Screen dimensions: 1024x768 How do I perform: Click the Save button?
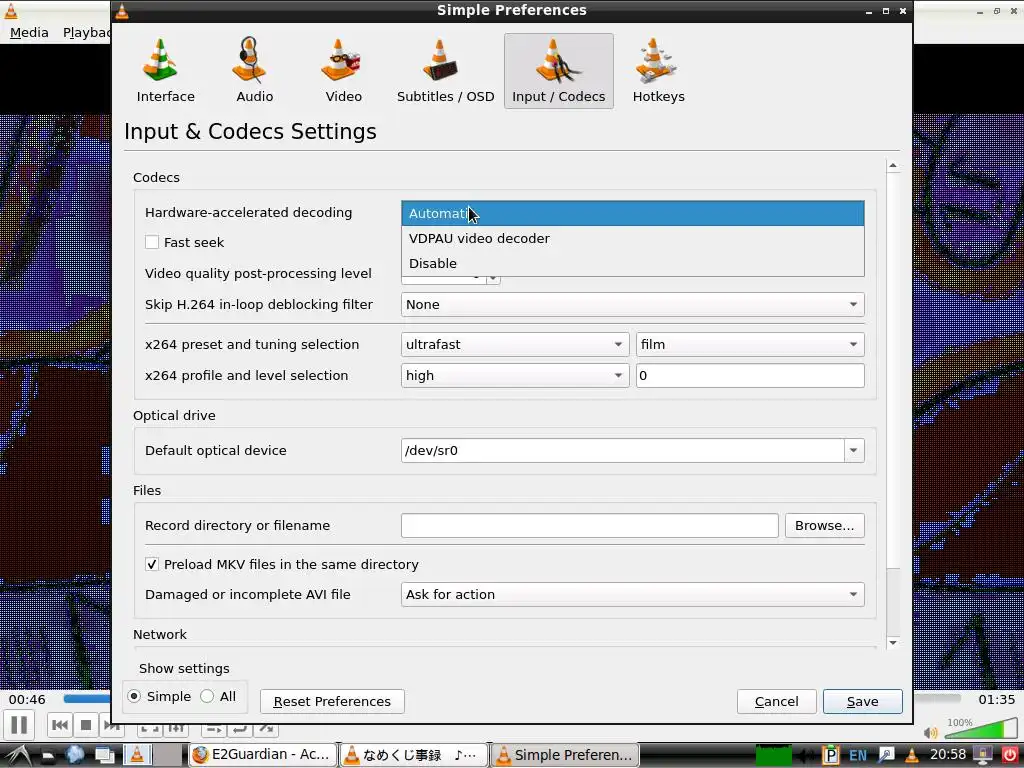[863, 701]
